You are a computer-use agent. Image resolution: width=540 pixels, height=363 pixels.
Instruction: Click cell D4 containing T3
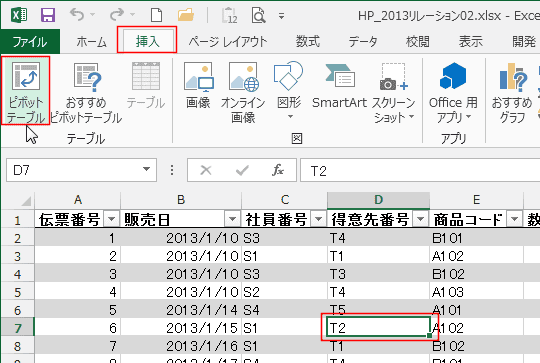(x=378, y=274)
